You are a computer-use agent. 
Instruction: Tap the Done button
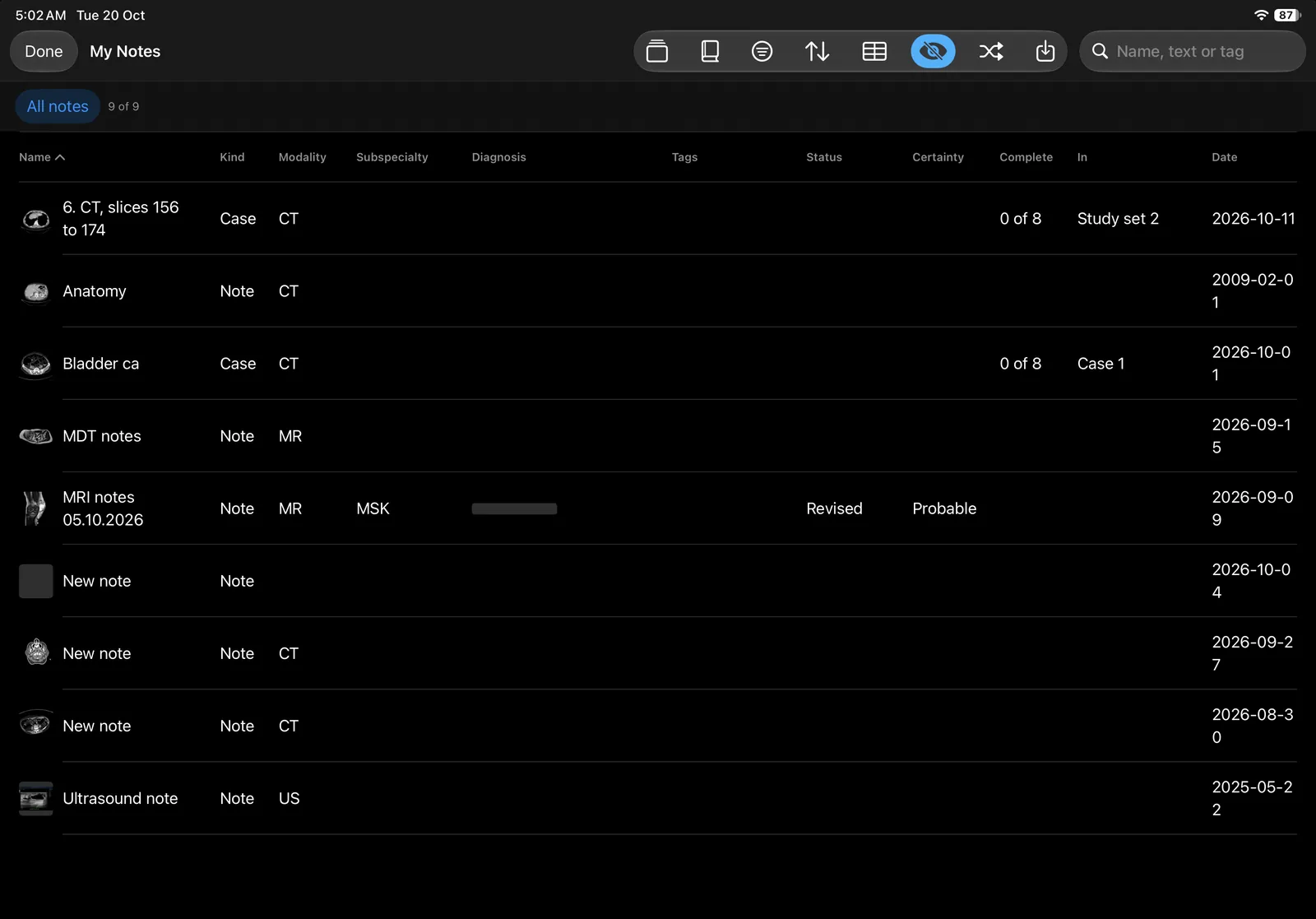[44, 51]
